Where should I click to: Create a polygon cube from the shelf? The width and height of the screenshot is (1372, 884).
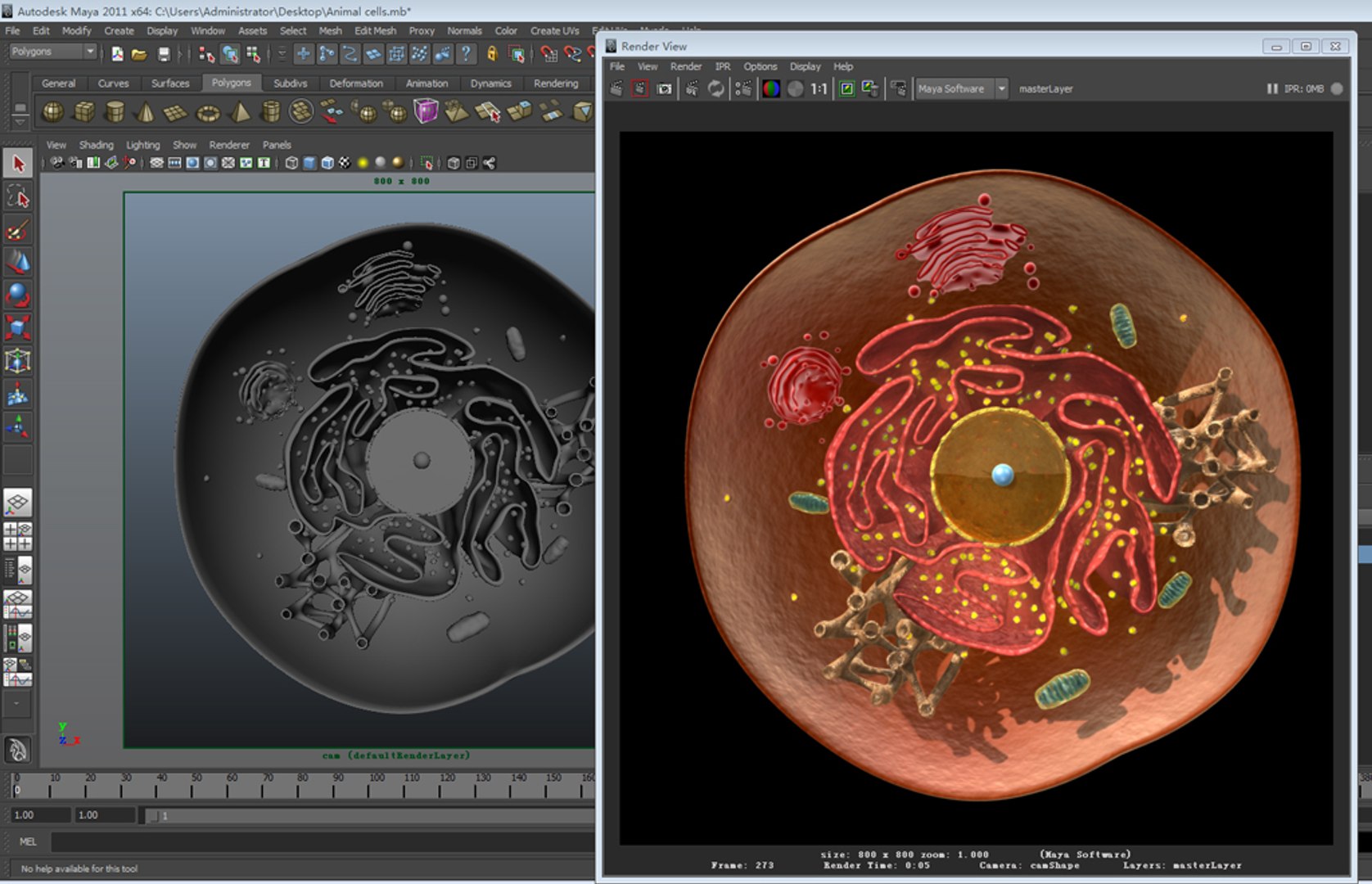[84, 111]
